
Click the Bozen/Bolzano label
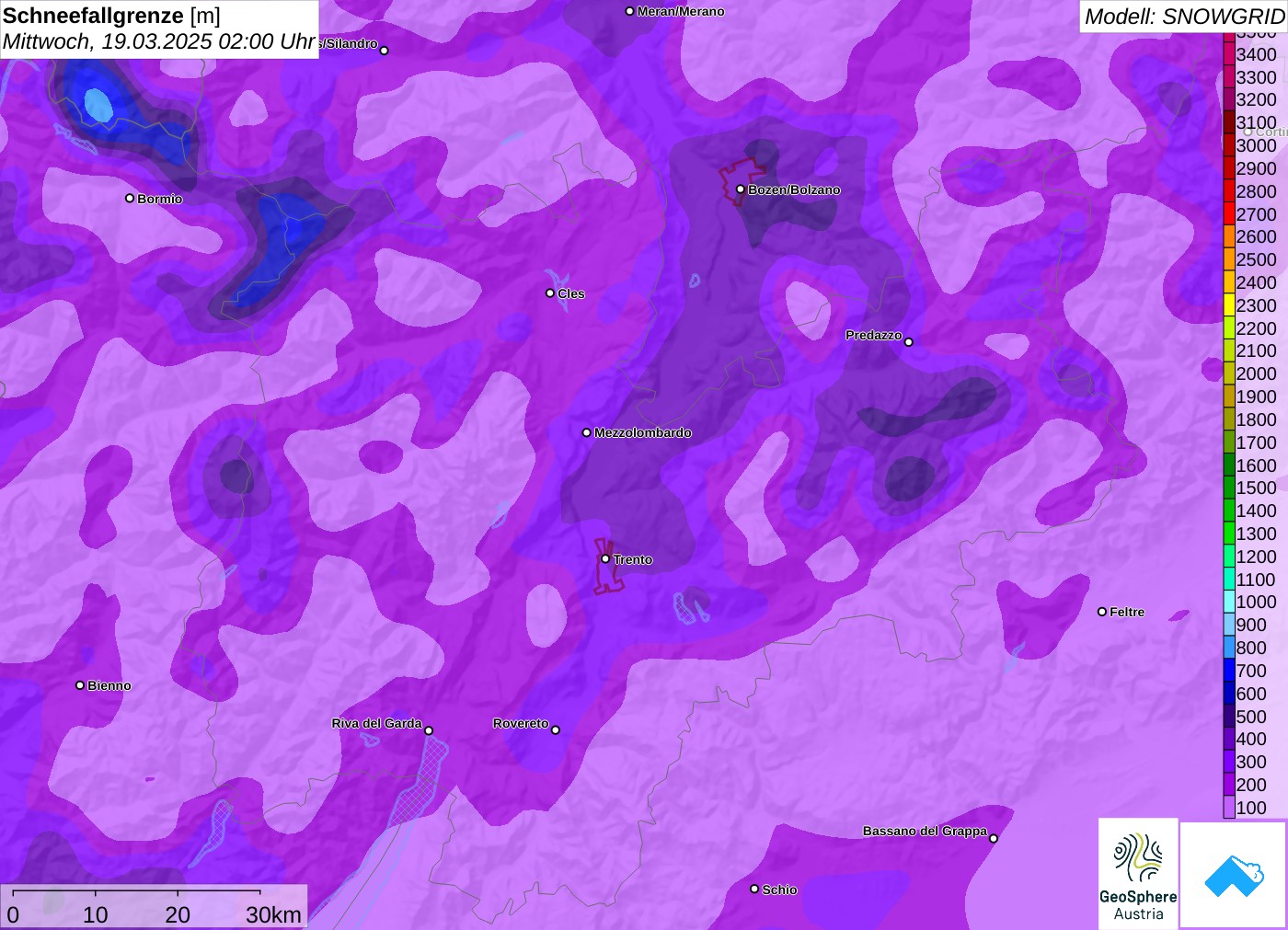(794, 189)
